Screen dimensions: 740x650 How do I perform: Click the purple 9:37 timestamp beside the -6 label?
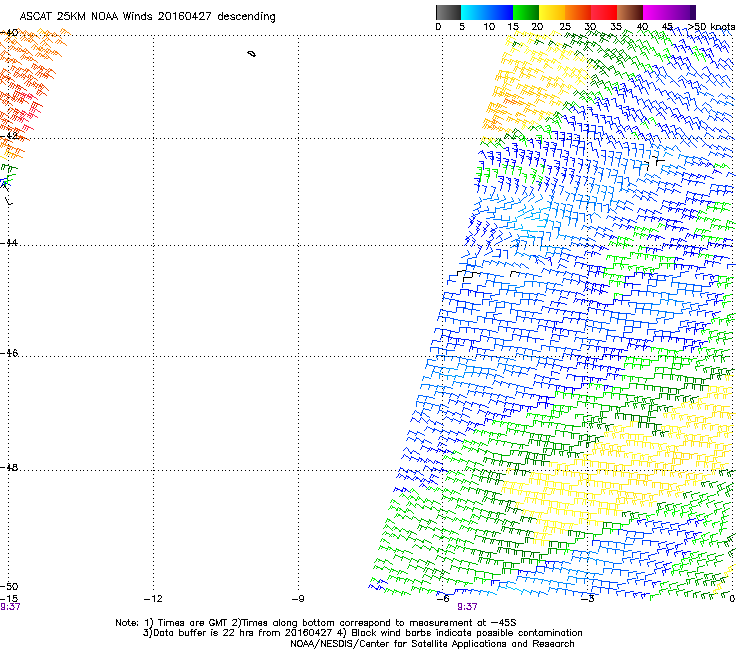(467, 607)
